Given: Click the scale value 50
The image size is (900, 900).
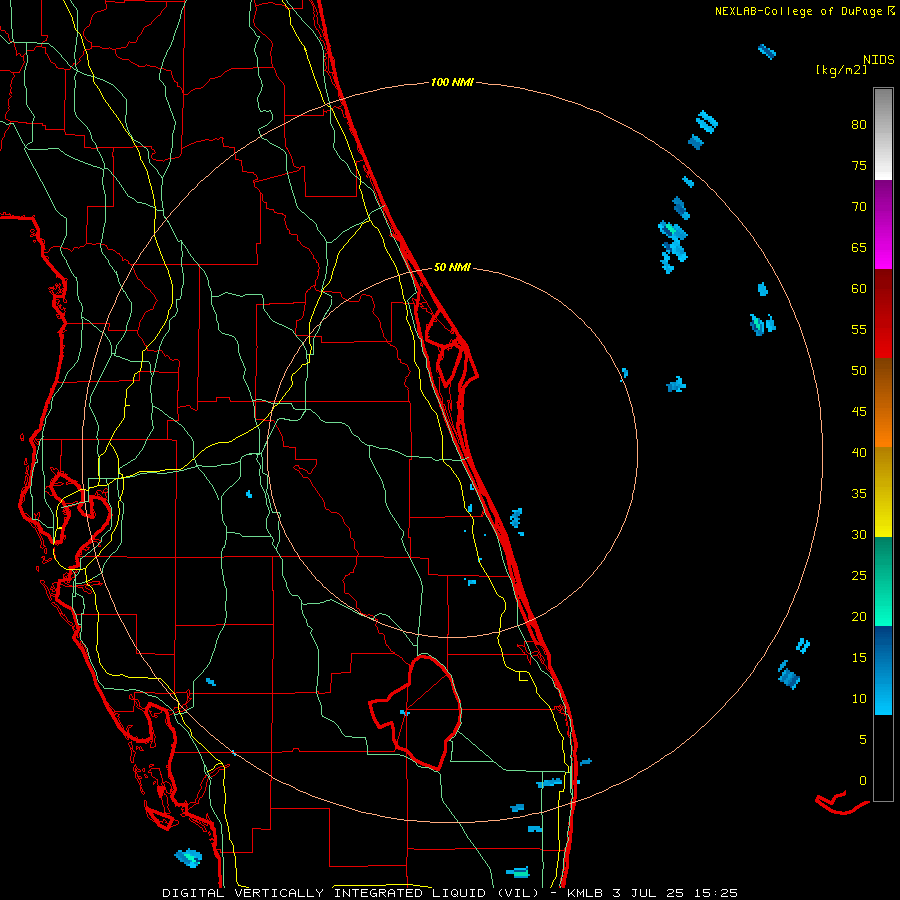Looking at the screenshot, I should point(859,371).
